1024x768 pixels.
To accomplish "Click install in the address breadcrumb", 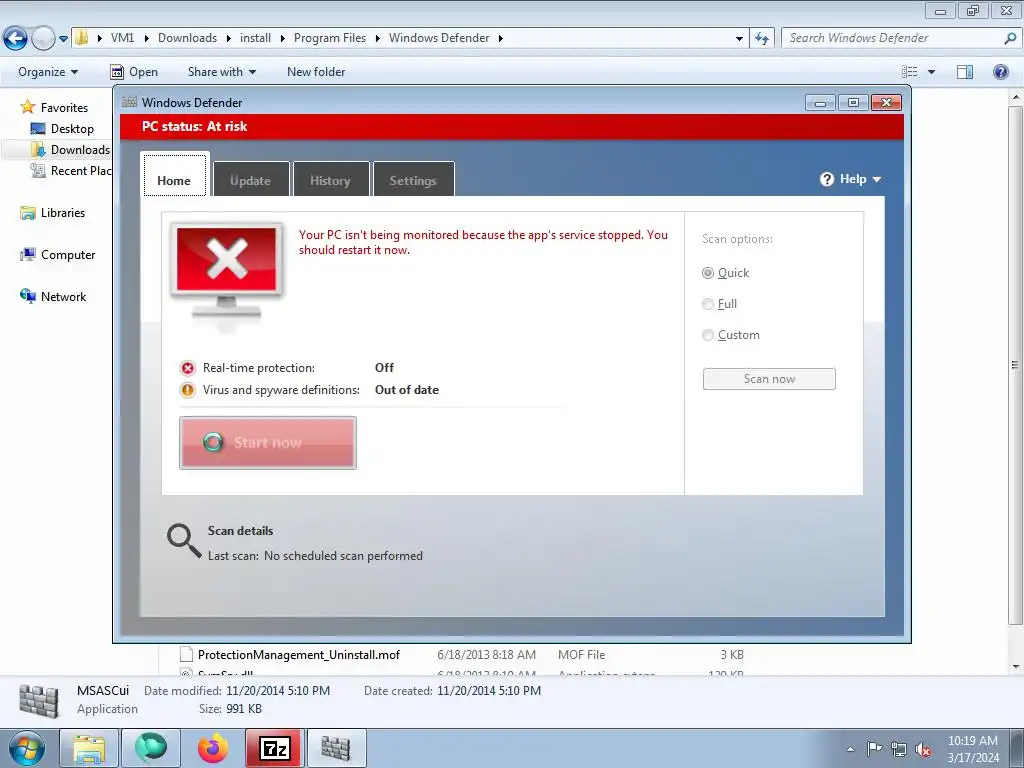I will (x=255, y=38).
